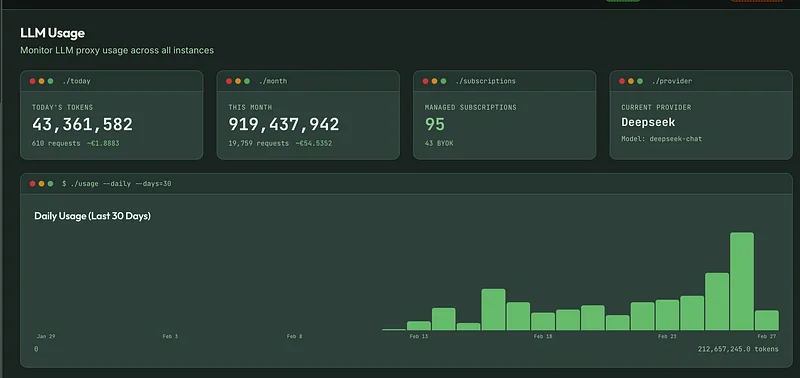Click the 'THIS MONTH' label
The width and height of the screenshot is (800, 378).
tap(250, 108)
